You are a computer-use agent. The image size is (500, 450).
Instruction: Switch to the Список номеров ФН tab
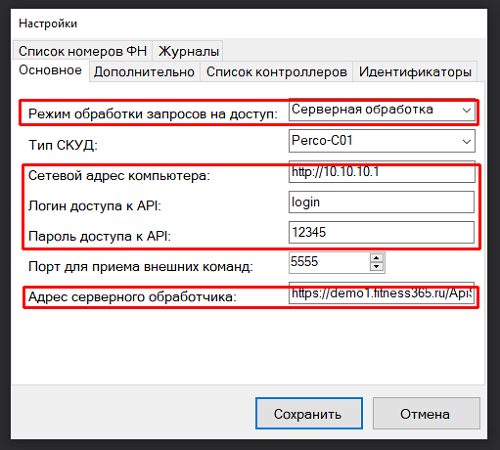82,51
